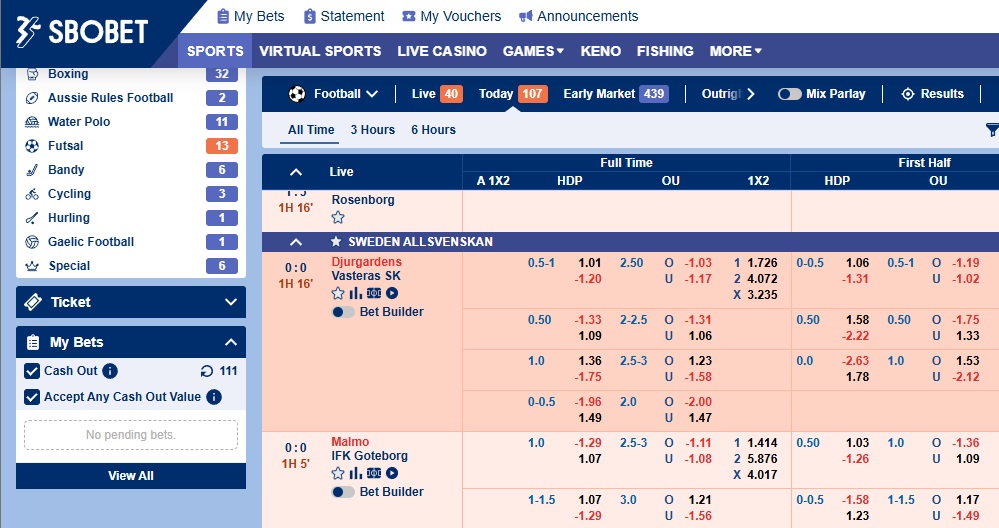Select Djurgardens home win odds 1.726

(x=763, y=263)
